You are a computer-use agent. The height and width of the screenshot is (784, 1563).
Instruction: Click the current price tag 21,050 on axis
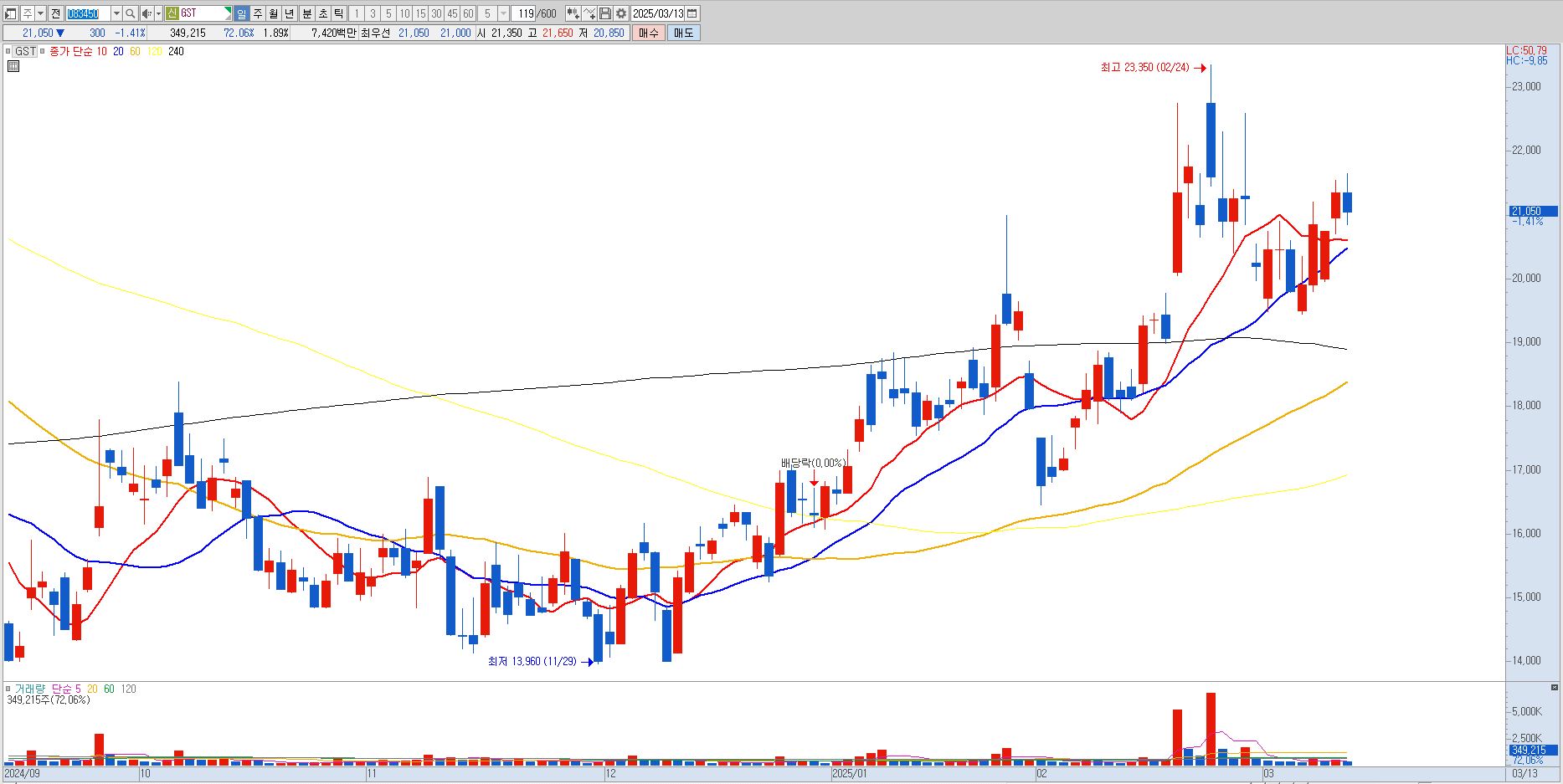(x=1533, y=211)
